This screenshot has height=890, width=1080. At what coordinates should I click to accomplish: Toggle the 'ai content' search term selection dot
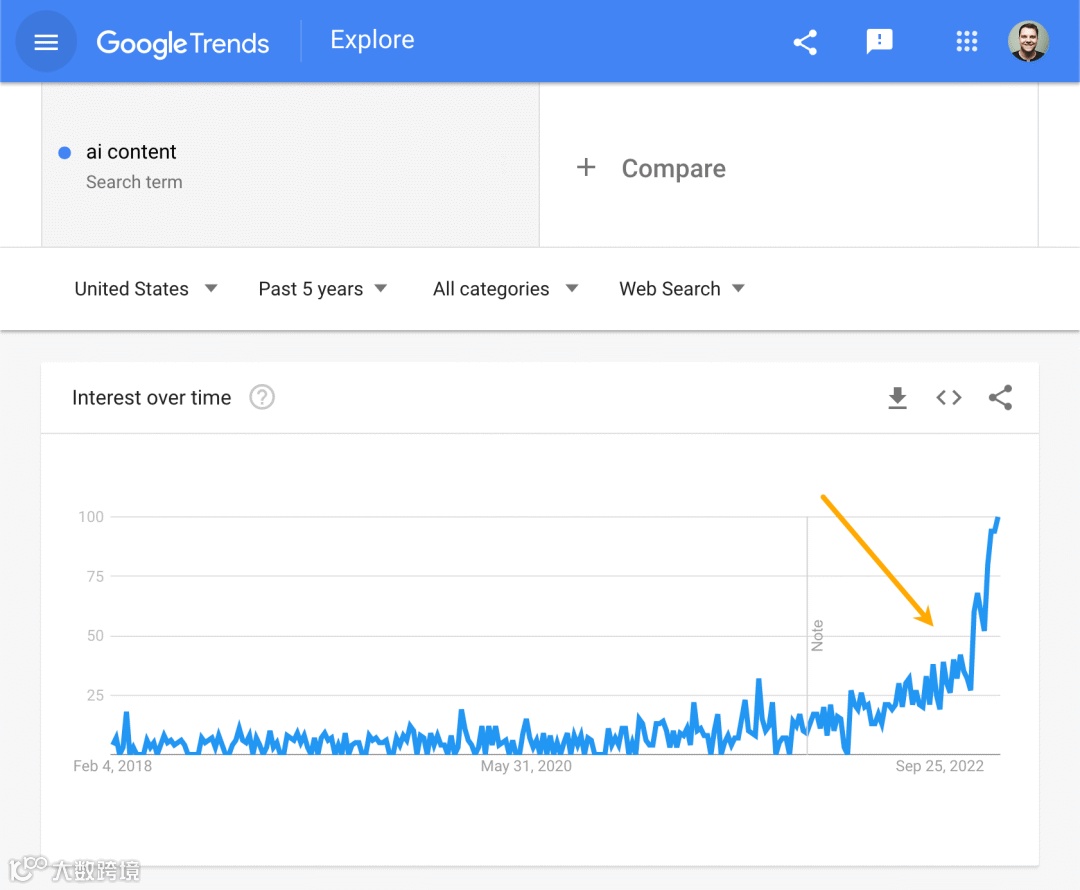click(x=64, y=152)
